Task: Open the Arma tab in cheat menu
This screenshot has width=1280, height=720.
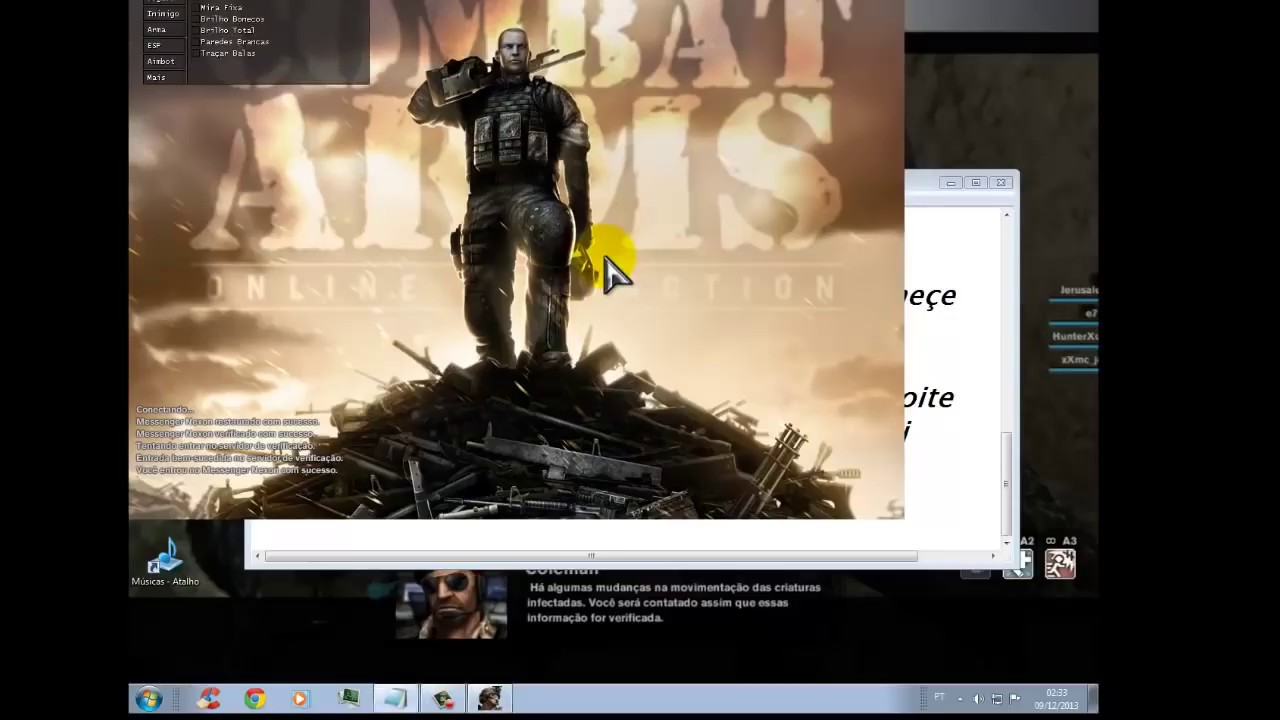Action: click(163, 30)
